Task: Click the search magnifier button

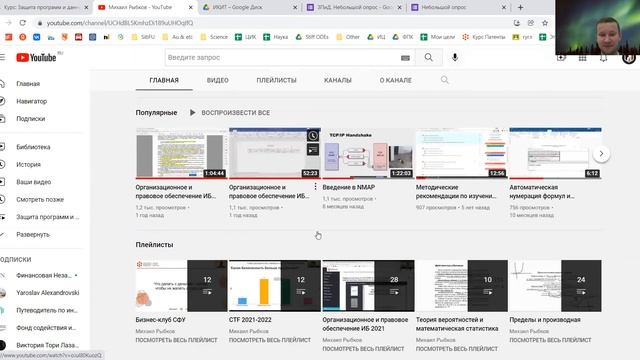Action: (429, 58)
